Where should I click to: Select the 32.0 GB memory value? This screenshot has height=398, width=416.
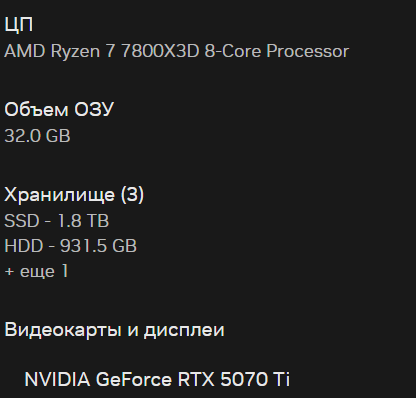click(x=37, y=136)
